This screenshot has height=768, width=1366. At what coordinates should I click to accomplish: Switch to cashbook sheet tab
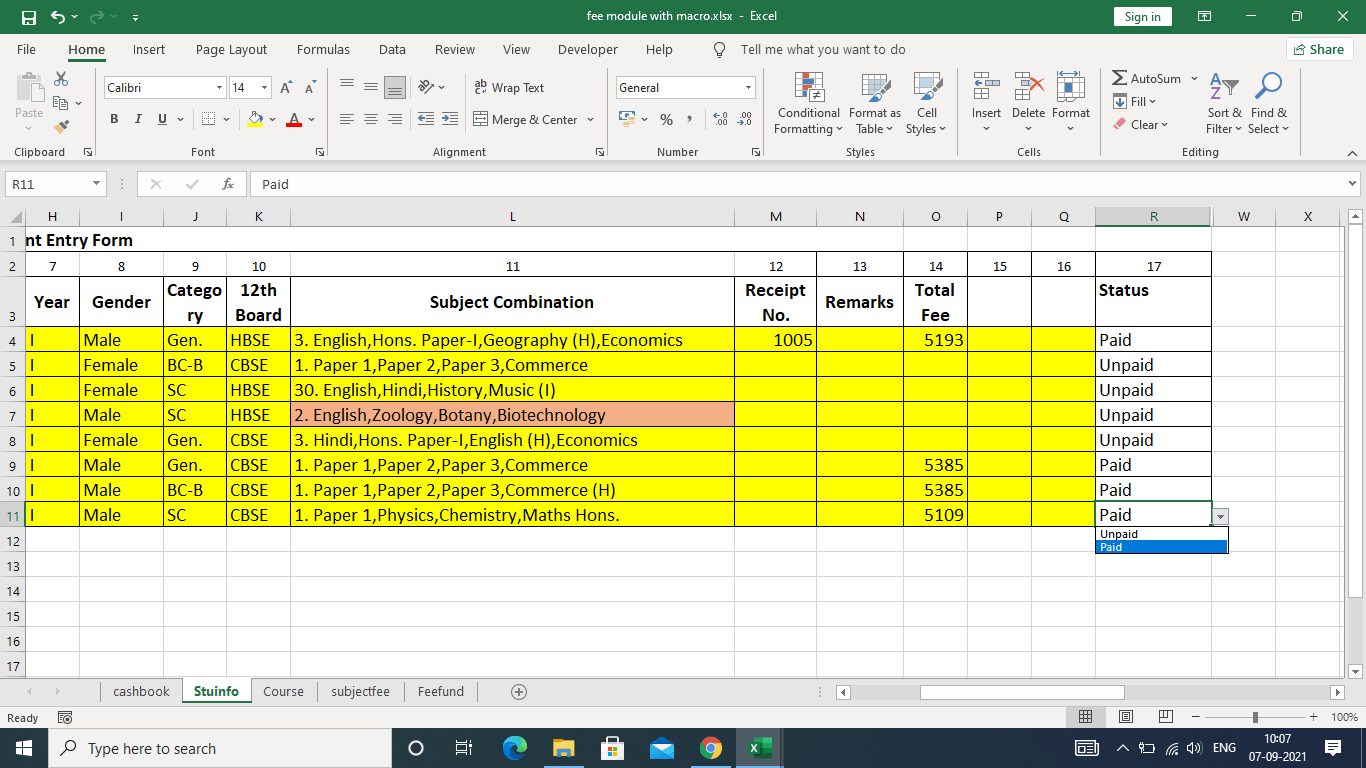(x=141, y=691)
